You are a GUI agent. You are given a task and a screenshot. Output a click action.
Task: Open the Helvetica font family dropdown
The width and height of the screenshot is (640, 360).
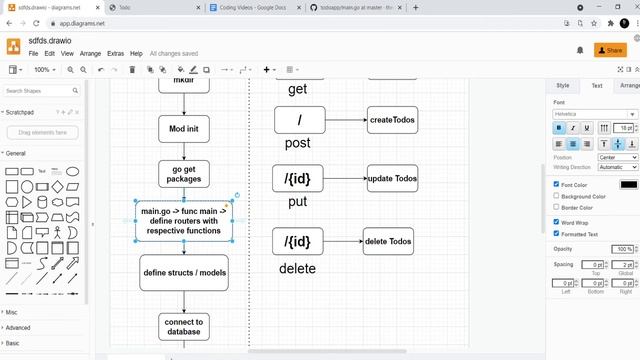click(x=595, y=114)
